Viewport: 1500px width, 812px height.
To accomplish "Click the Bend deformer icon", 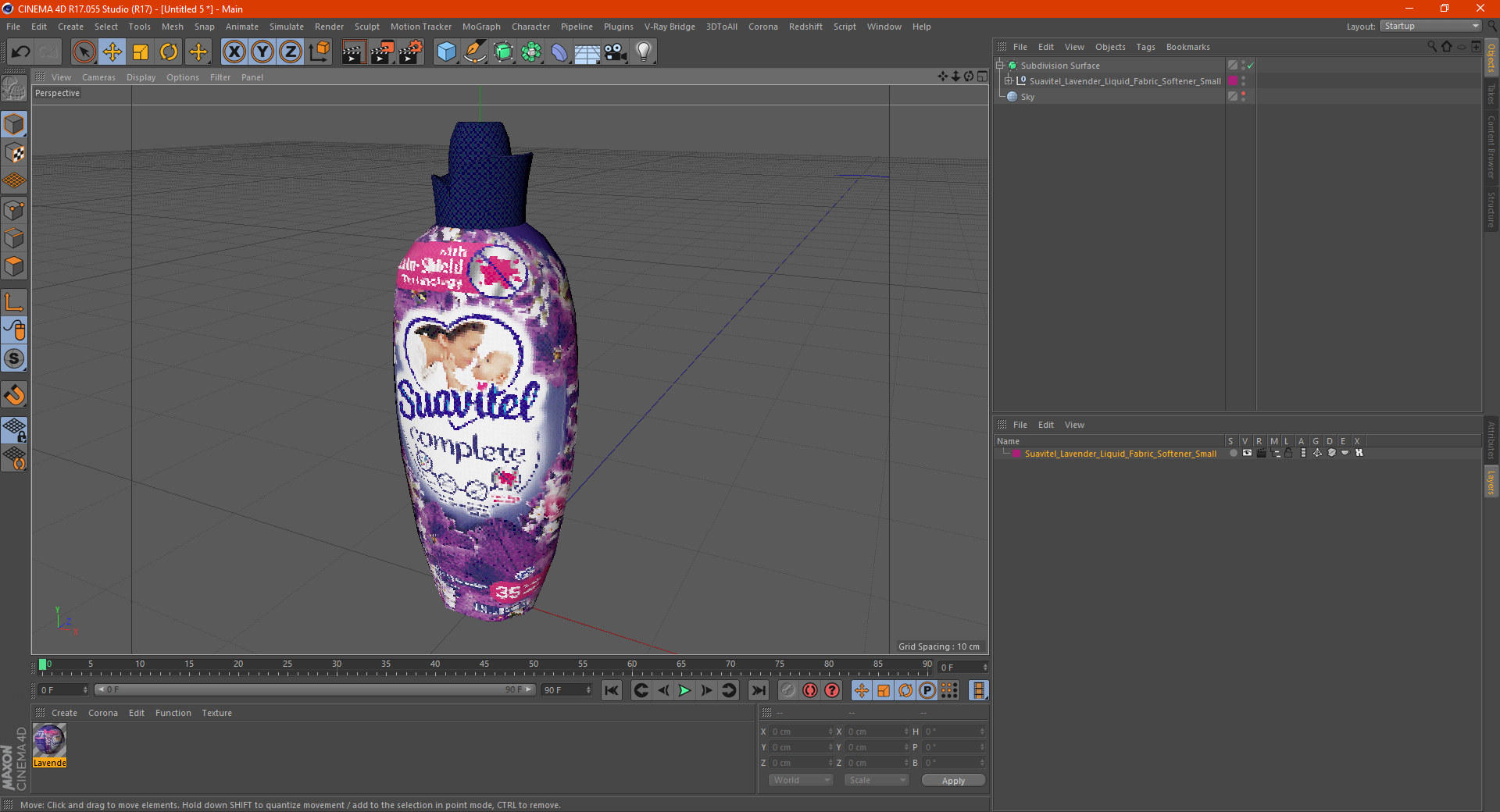I will [559, 52].
